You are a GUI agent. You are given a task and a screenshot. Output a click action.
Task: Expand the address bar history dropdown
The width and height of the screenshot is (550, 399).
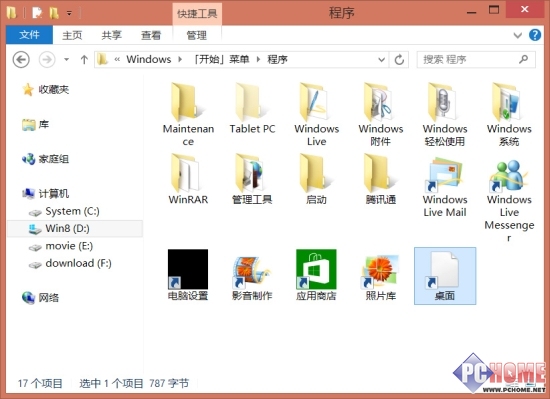coord(382,60)
